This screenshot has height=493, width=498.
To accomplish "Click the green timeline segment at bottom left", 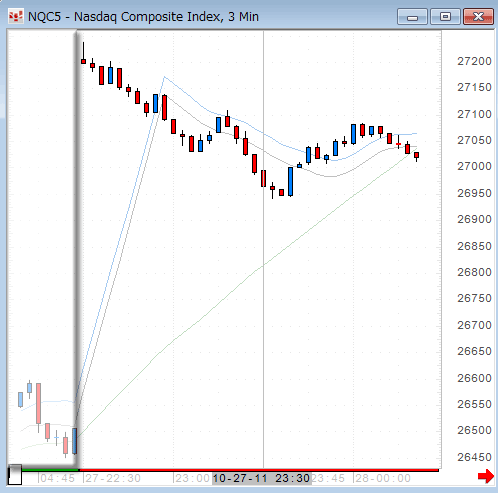I will pos(50,470).
